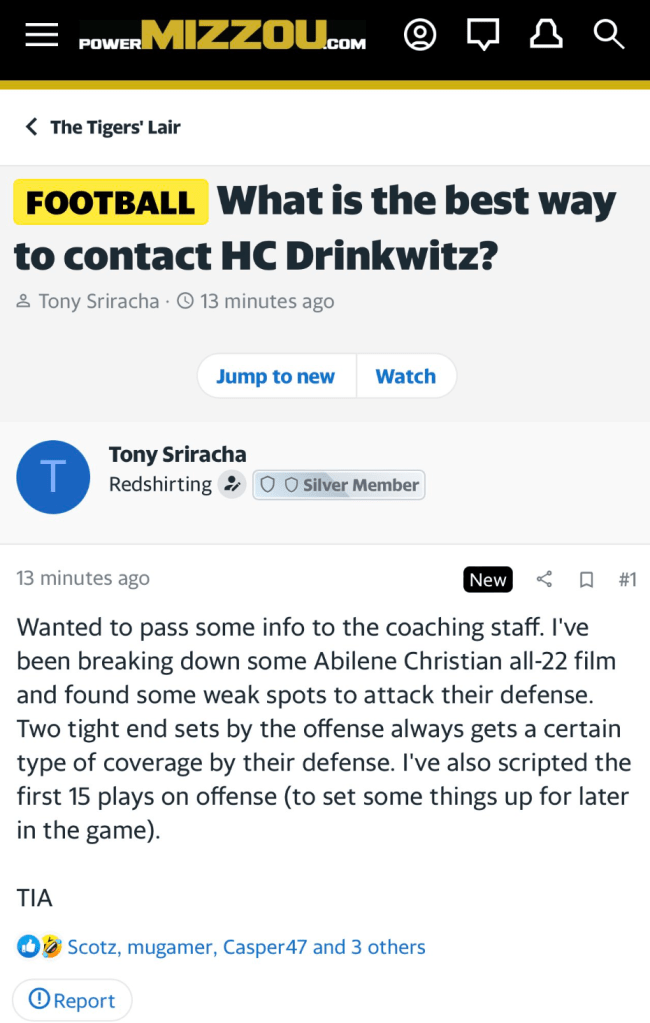The width and height of the screenshot is (650, 1023).
Task: Toggle Watch on this thread
Action: tap(405, 376)
